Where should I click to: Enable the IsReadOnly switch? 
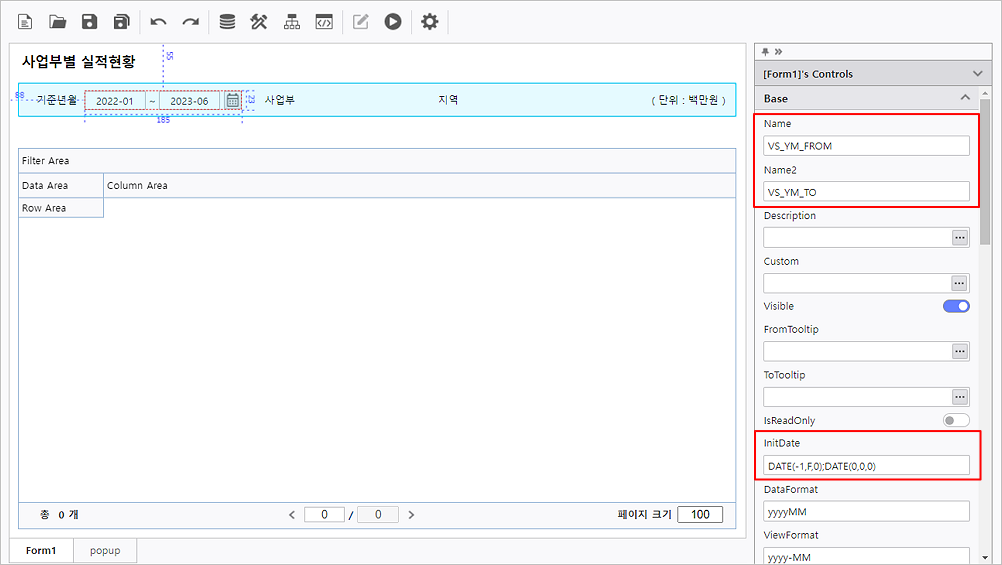[x=956, y=421]
